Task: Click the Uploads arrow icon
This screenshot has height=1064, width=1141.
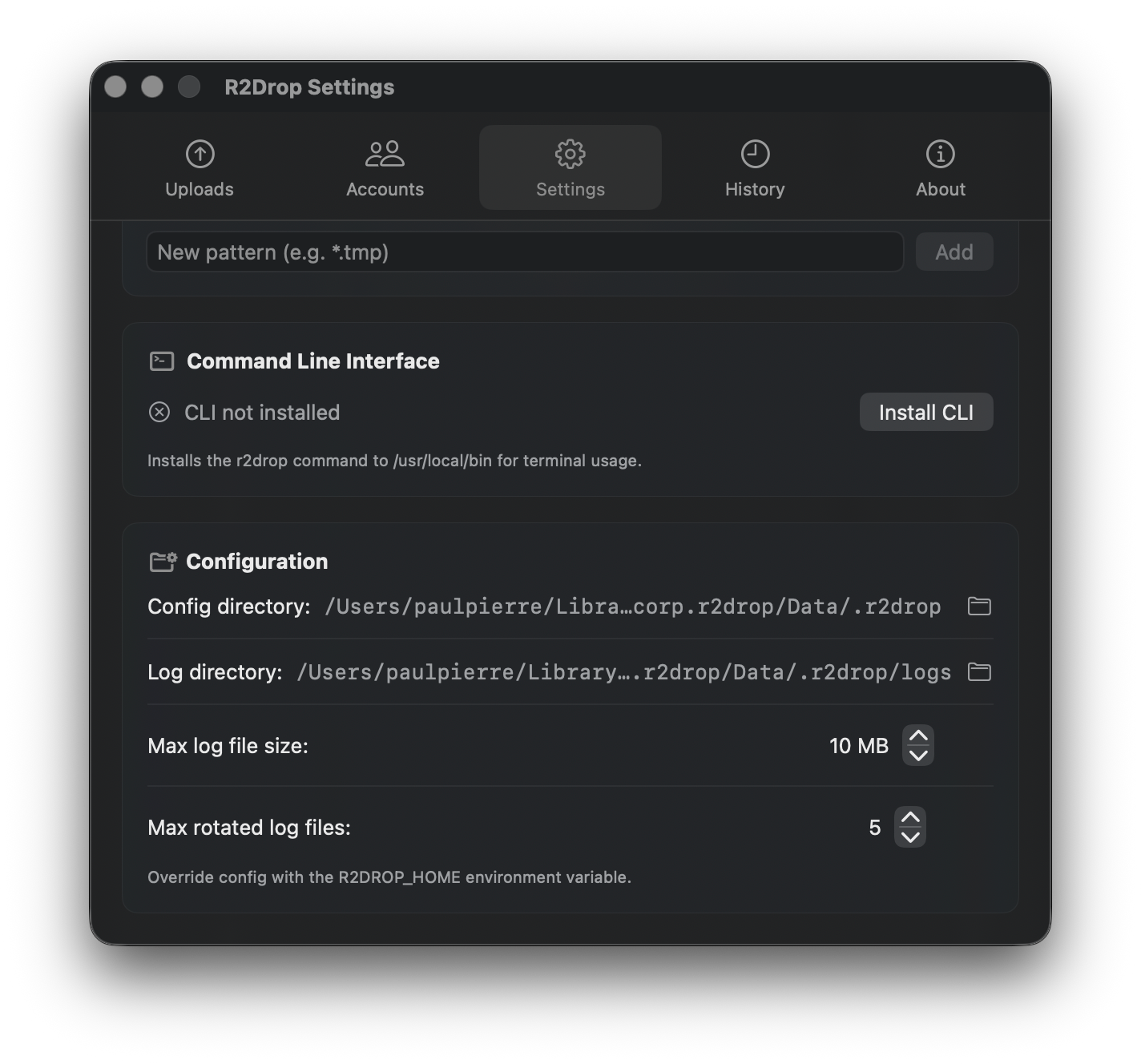Action: [199, 154]
